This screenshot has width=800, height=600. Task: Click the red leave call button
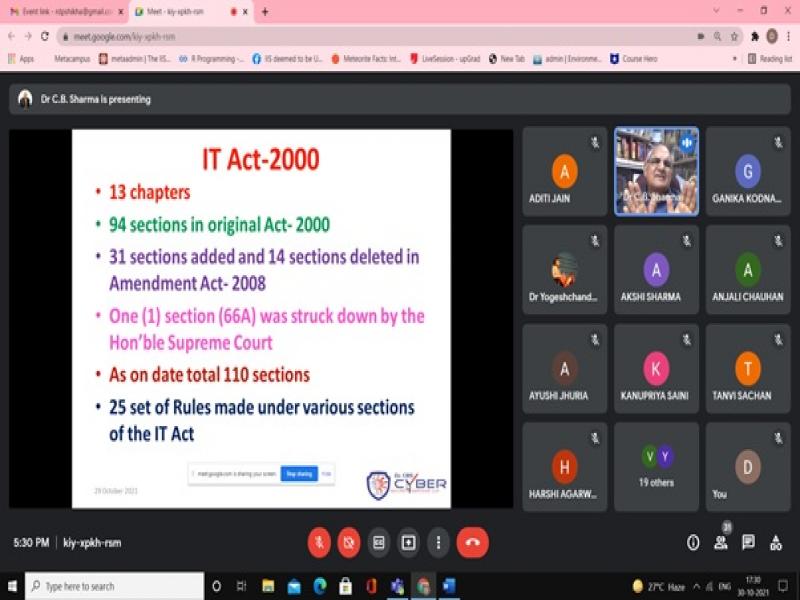pos(472,542)
